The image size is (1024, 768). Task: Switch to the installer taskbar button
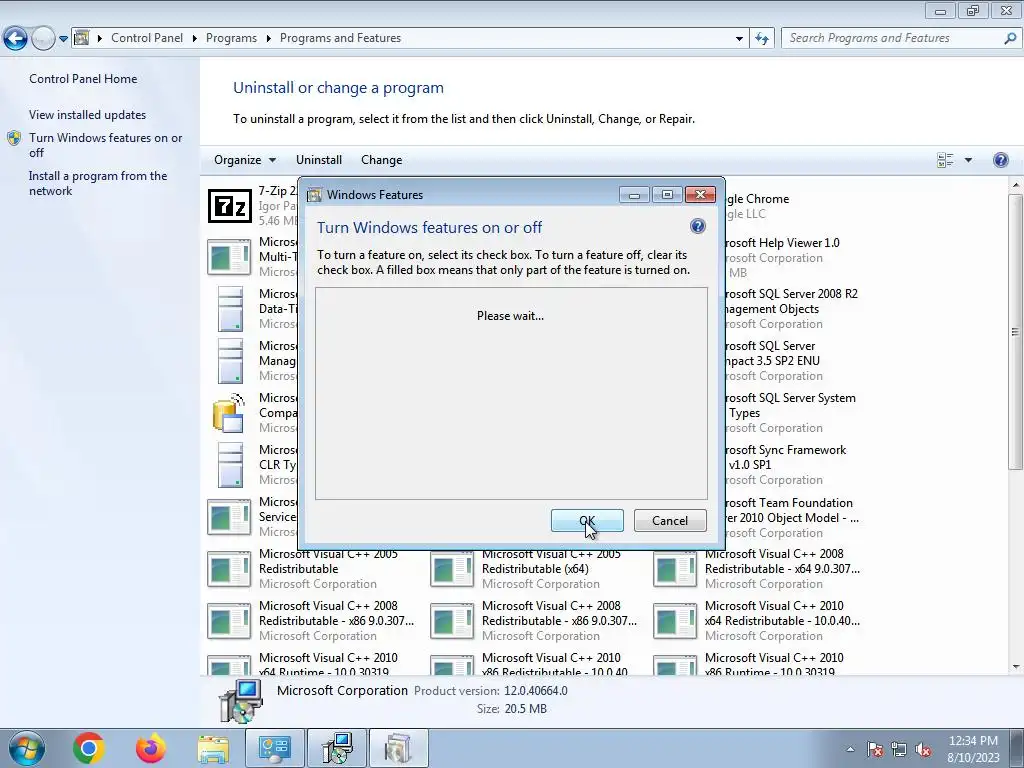(x=337, y=748)
